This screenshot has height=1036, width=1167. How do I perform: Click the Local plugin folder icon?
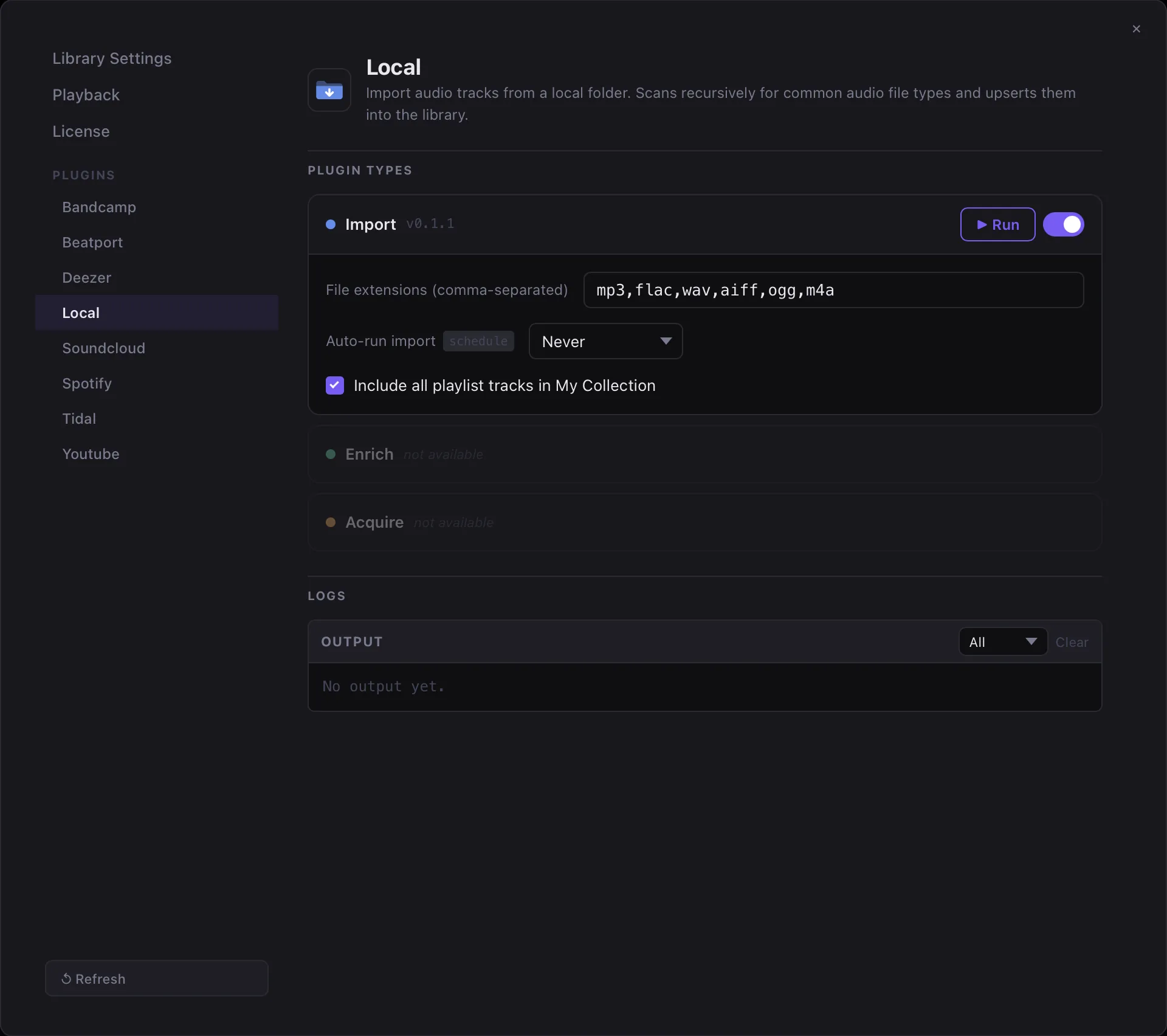pos(329,90)
